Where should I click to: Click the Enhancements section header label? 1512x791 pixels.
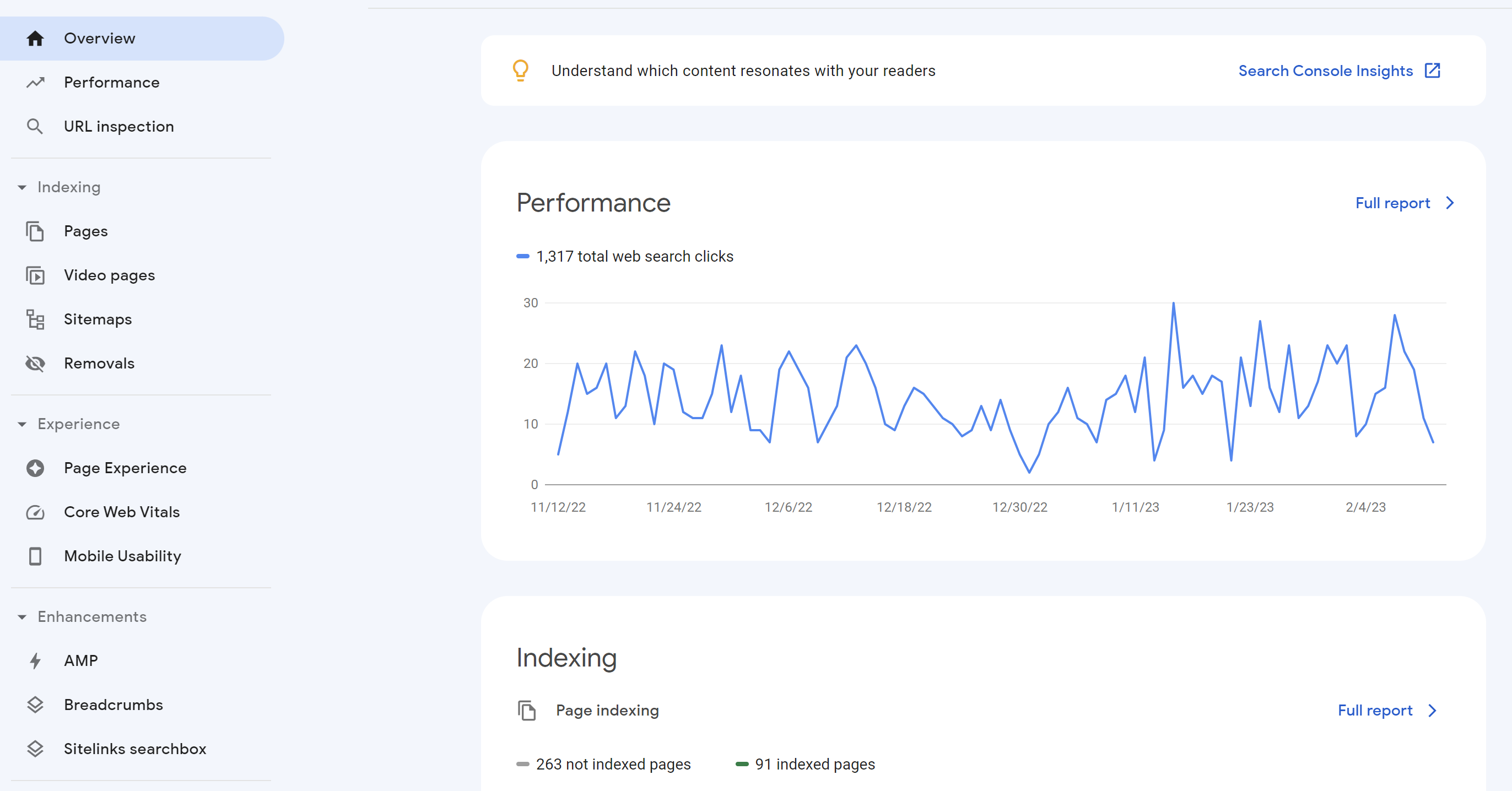coord(92,617)
